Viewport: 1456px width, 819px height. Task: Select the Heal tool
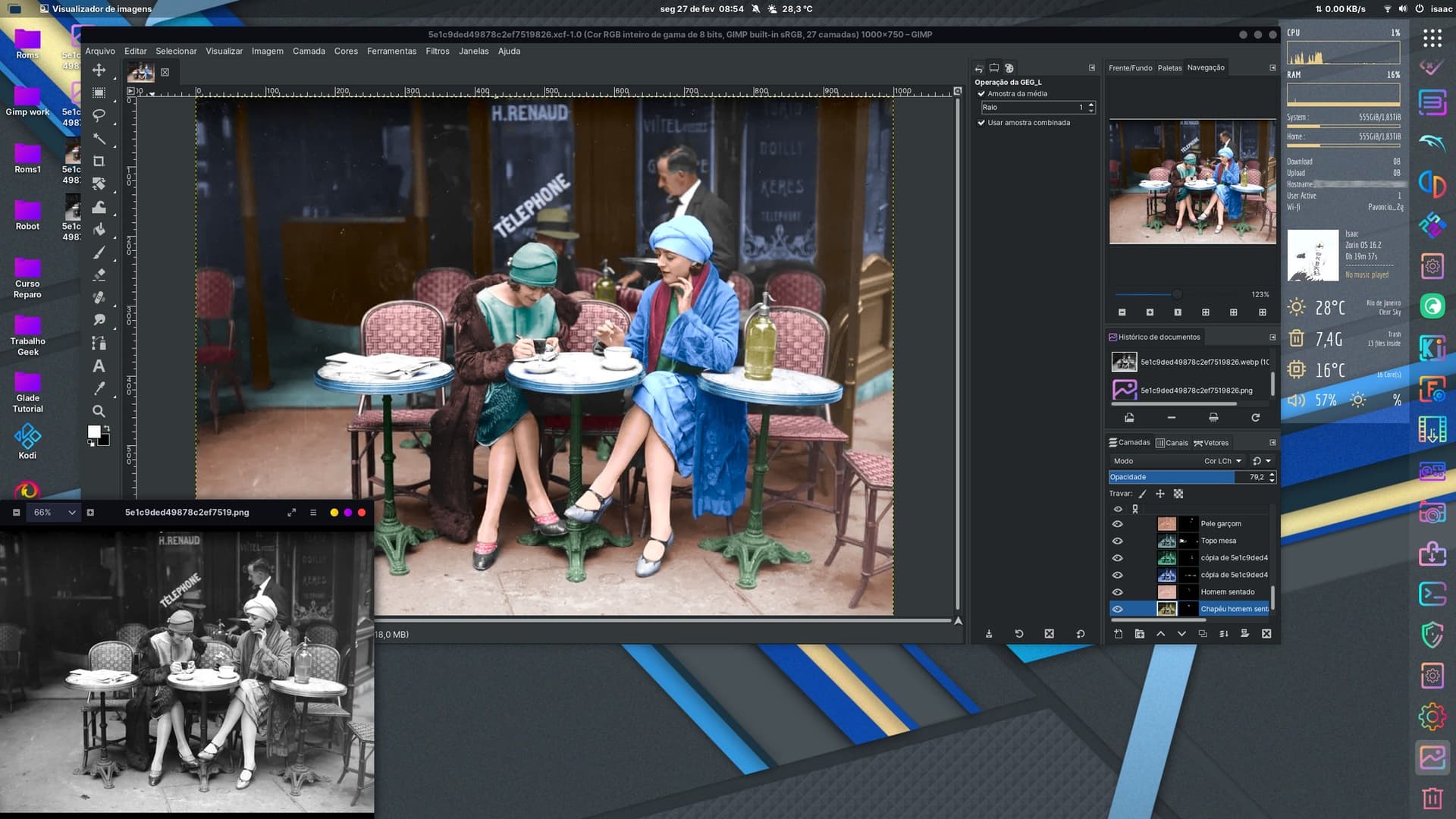pos(99,297)
